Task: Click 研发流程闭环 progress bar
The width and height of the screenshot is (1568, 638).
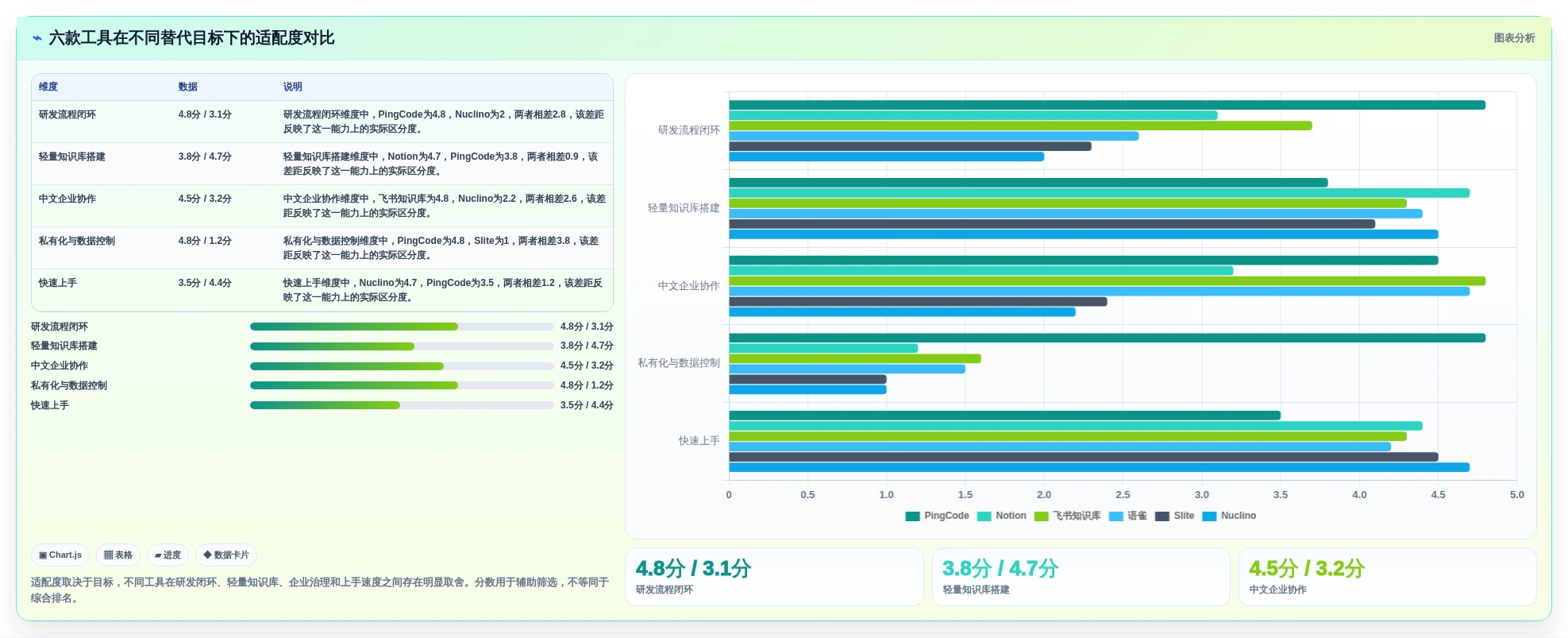Action: pyautogui.click(x=402, y=327)
